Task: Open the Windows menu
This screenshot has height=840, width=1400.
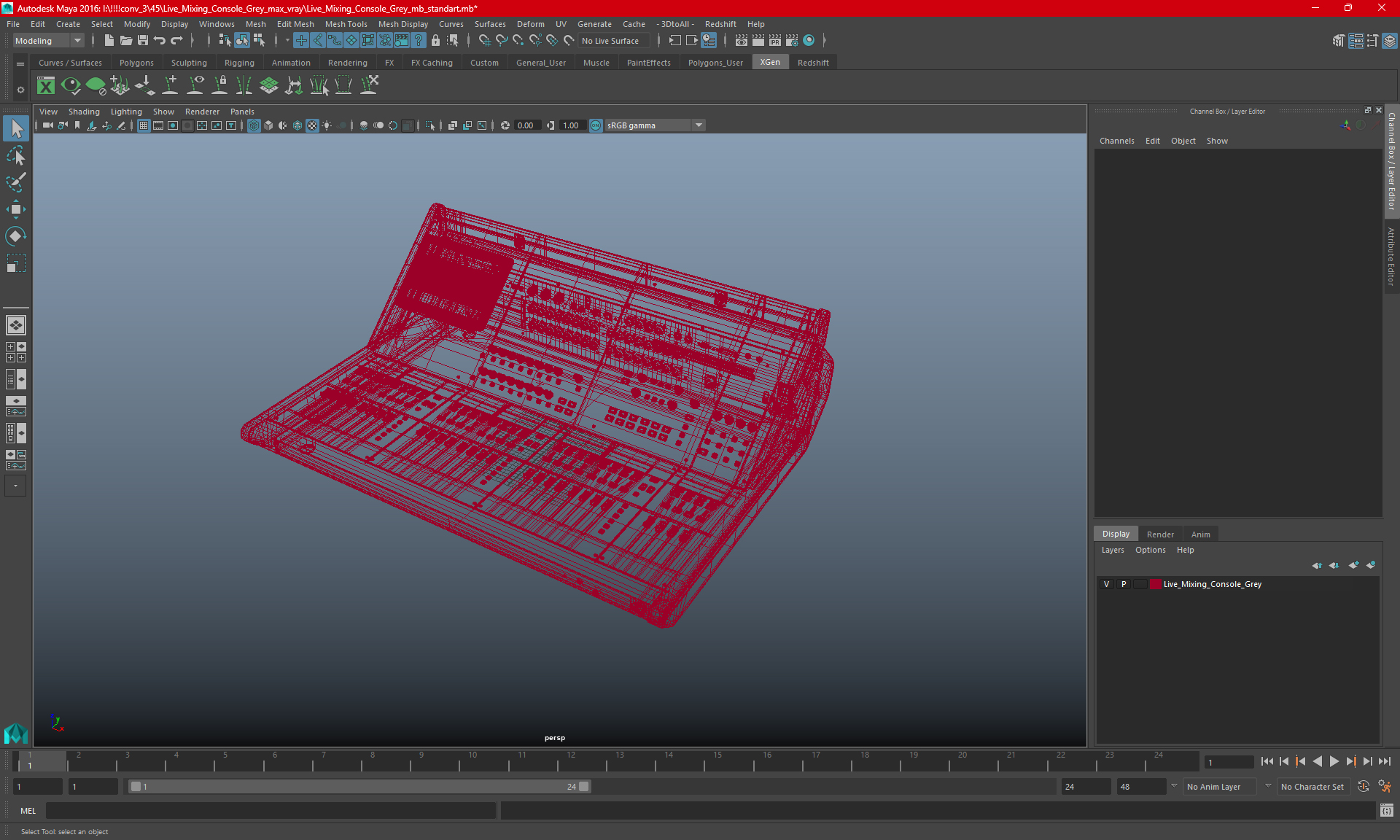Action: [217, 24]
